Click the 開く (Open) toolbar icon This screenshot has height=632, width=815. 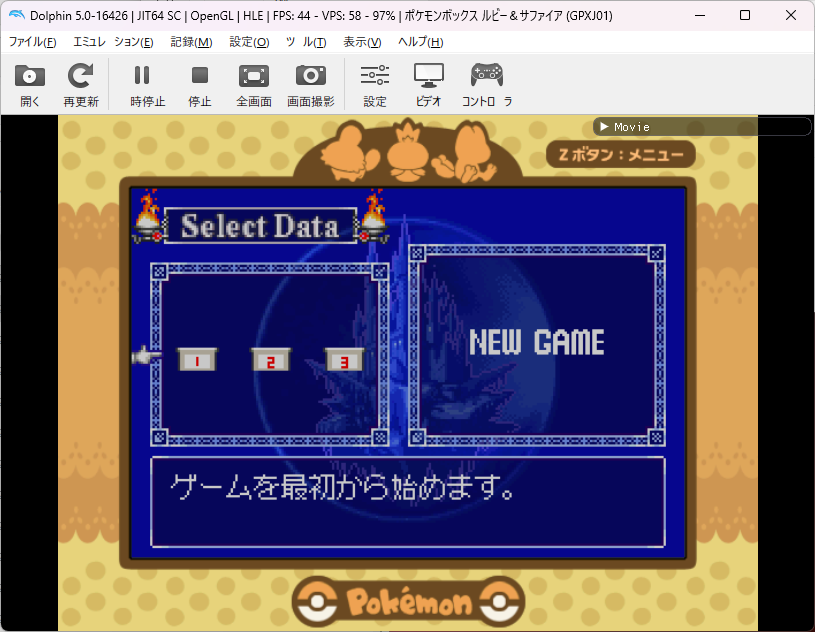click(x=30, y=85)
